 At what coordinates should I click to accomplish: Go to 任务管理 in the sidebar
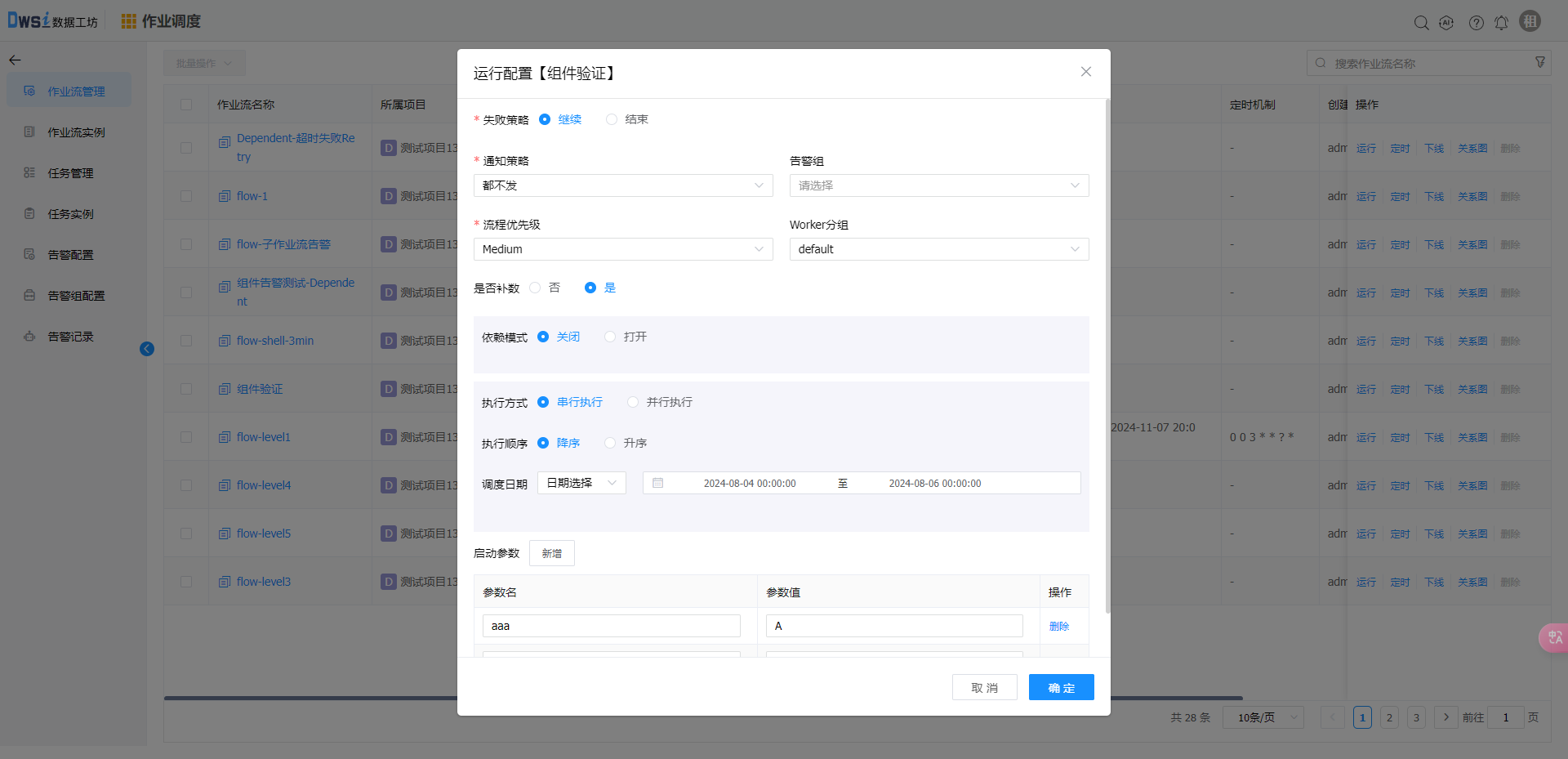pos(70,173)
